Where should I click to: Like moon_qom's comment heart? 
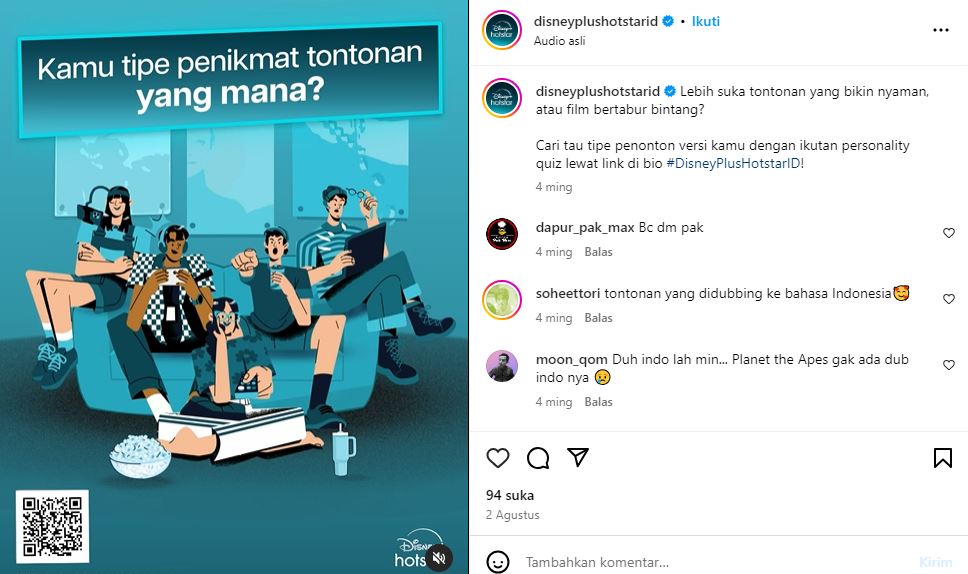coord(949,365)
